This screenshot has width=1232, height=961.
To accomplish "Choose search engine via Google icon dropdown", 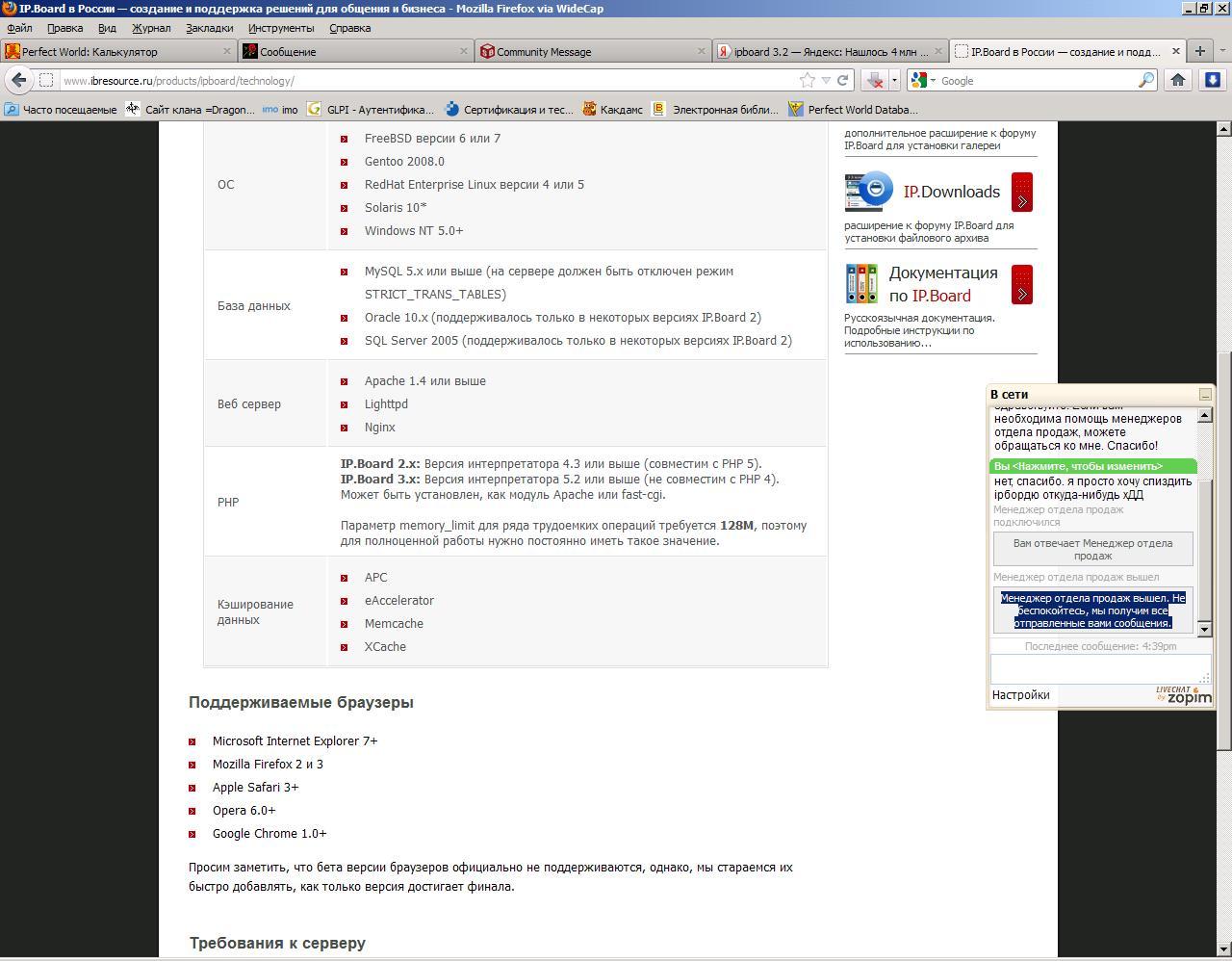I will point(924,81).
